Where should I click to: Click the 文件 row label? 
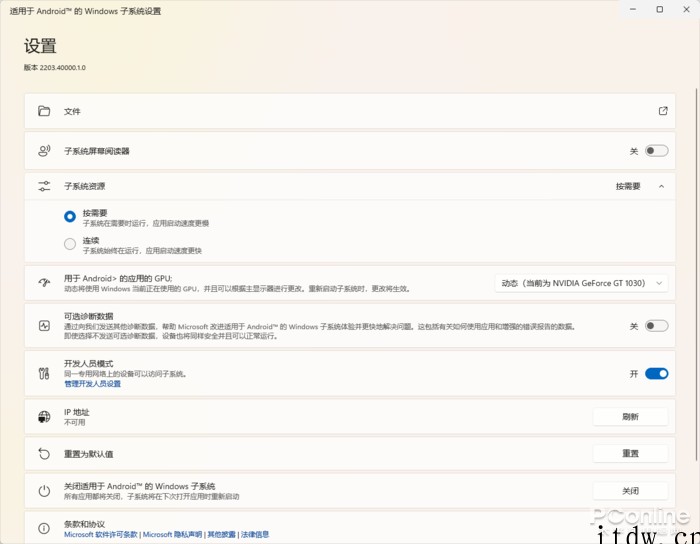pyautogui.click(x=72, y=111)
